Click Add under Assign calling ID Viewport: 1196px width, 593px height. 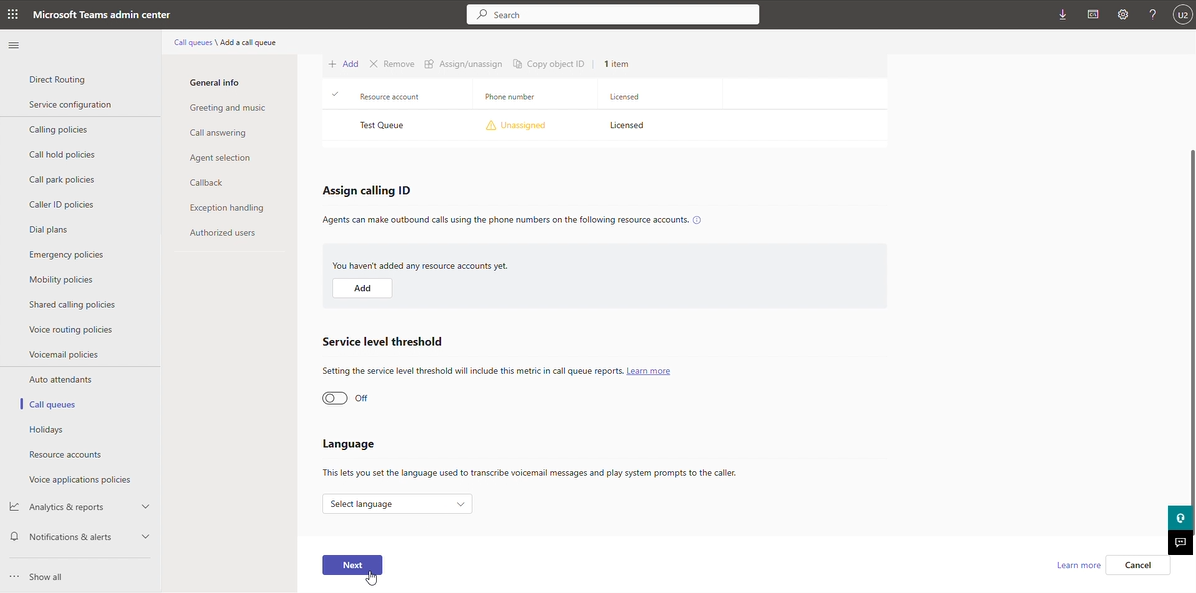pos(362,288)
